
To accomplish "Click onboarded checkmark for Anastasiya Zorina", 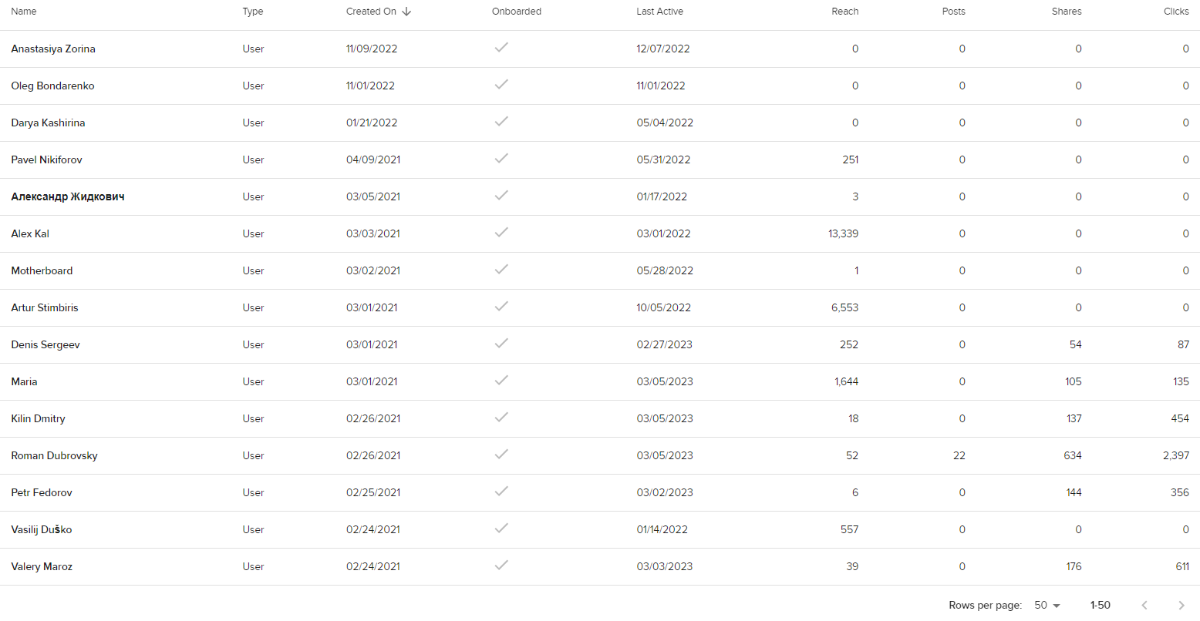I will coord(502,48).
